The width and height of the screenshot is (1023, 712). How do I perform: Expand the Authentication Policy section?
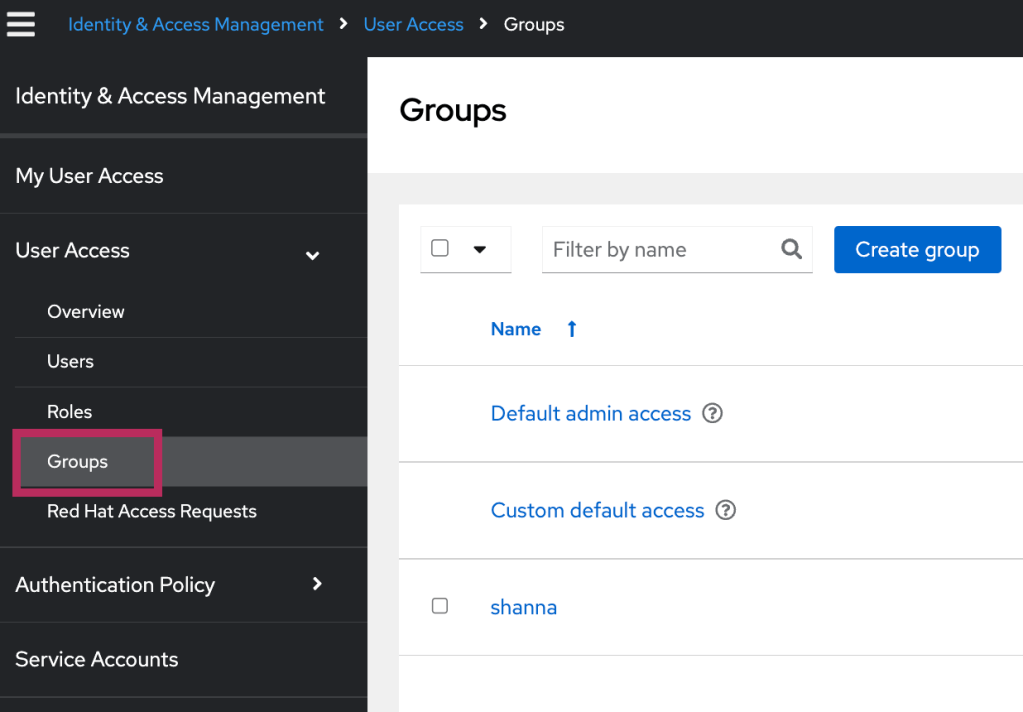pos(317,583)
